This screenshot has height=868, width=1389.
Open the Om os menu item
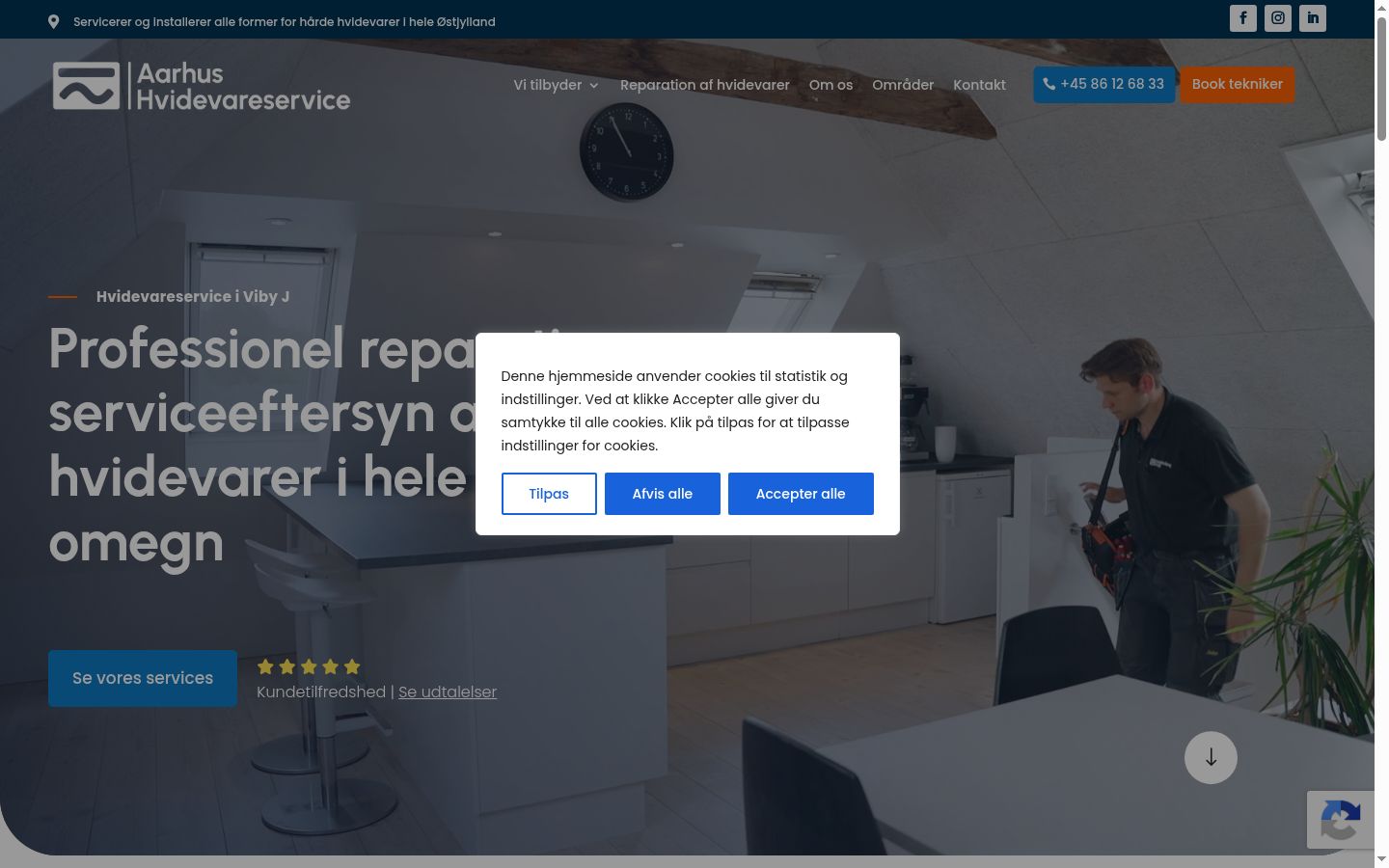[x=831, y=85]
